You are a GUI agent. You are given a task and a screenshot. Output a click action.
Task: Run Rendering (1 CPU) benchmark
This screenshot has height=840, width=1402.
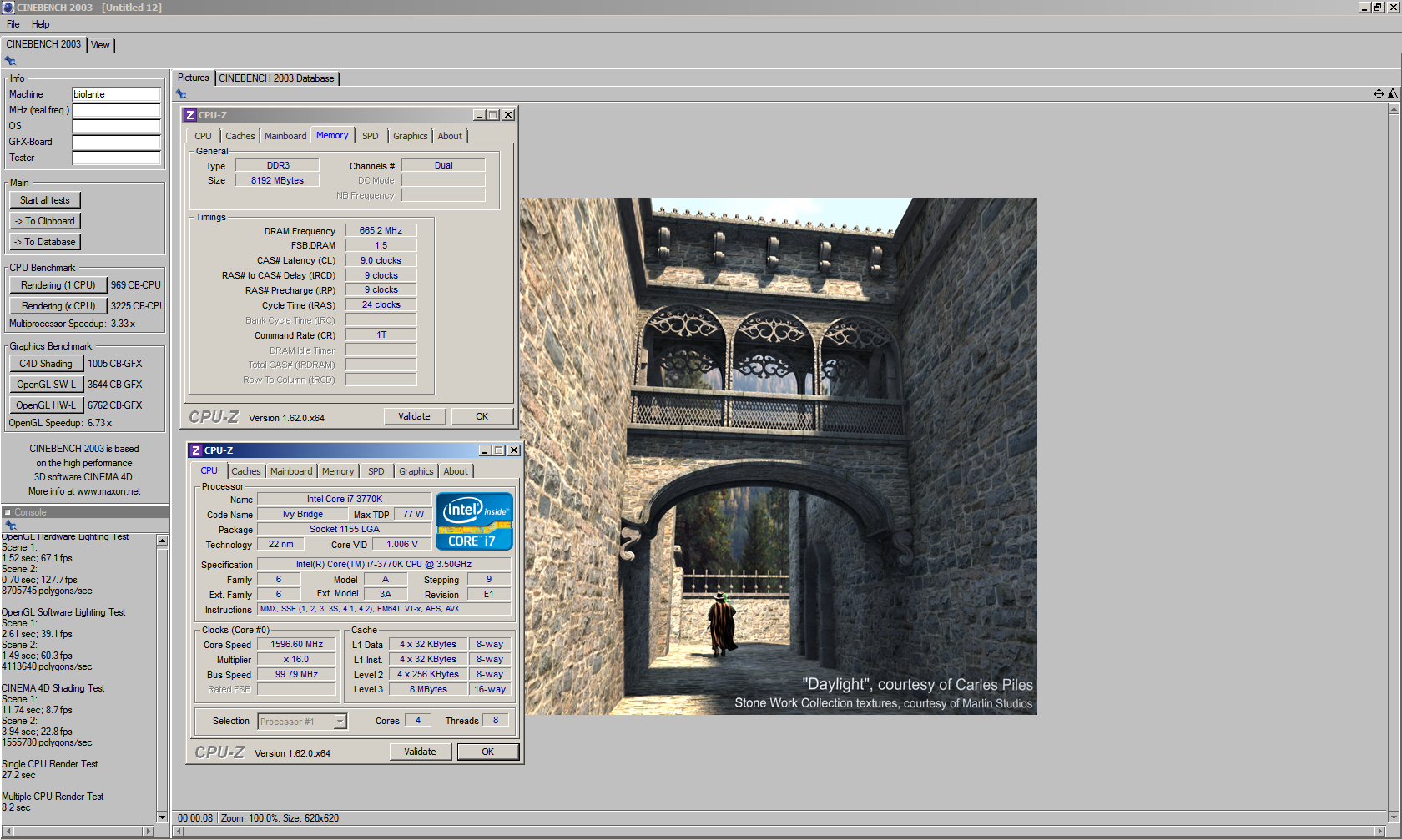[58, 285]
